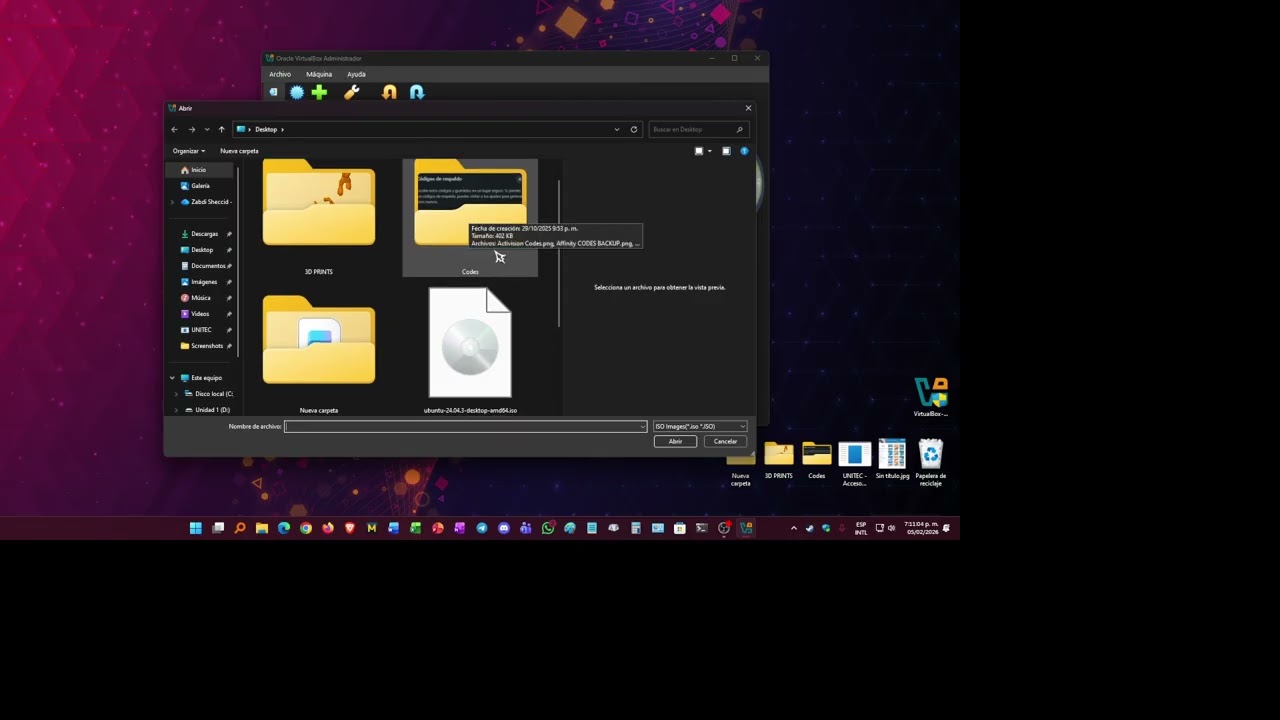This screenshot has height=720, width=1280.
Task: Click the blue help icon
Action: [x=744, y=151]
